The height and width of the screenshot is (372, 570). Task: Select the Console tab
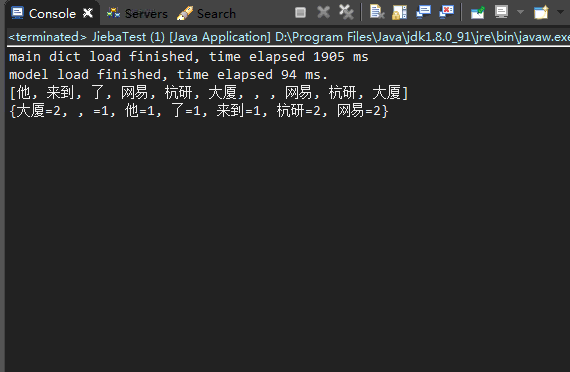click(52, 14)
